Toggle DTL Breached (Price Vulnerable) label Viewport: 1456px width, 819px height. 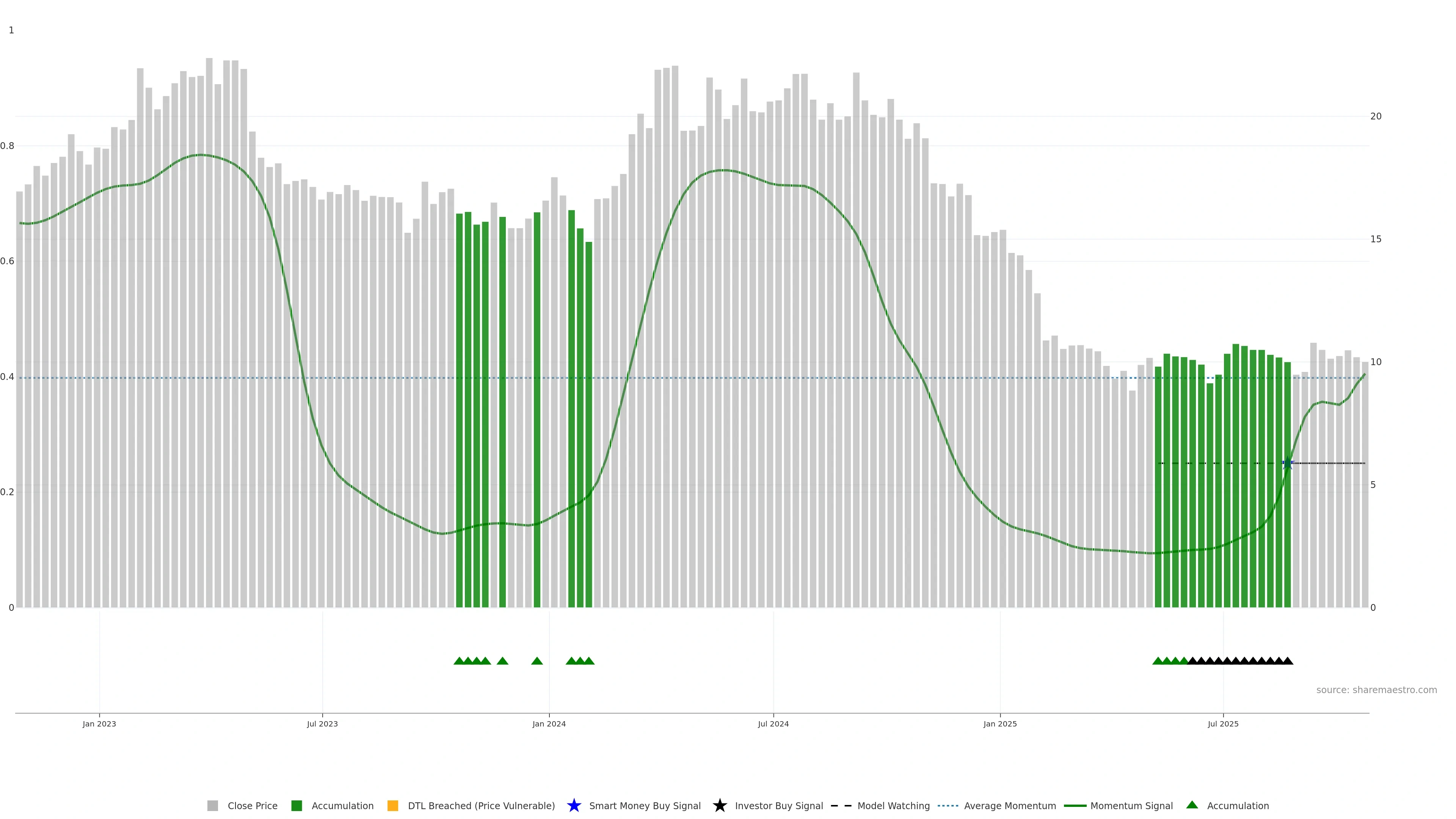click(x=481, y=805)
